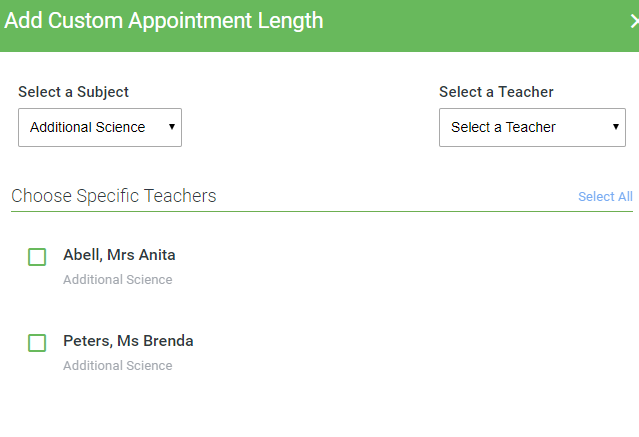The image size is (639, 437).
Task: Click the word Length in the dialog title
Action: pyautogui.click(x=289, y=21)
